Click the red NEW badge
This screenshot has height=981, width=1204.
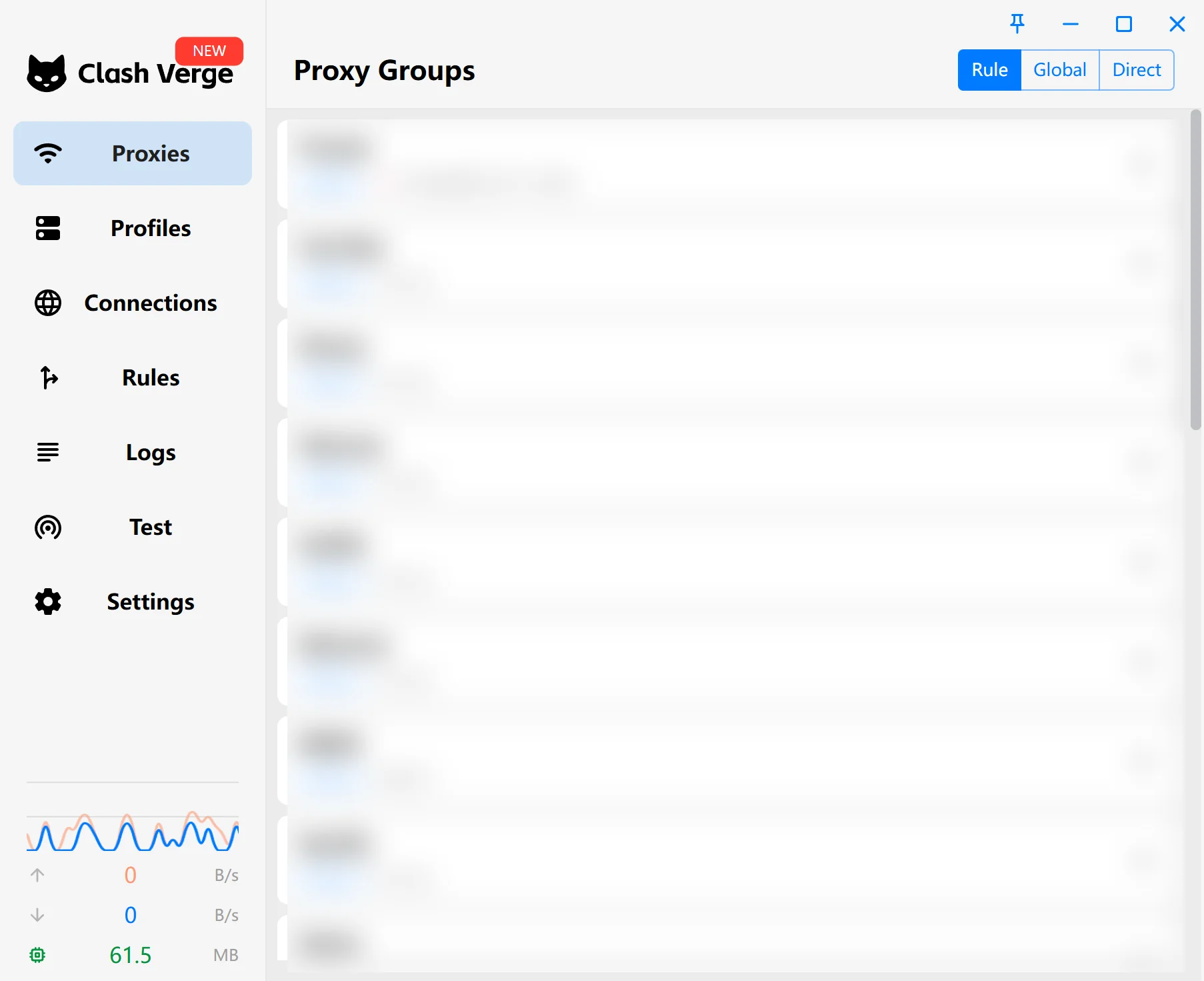pyautogui.click(x=209, y=51)
